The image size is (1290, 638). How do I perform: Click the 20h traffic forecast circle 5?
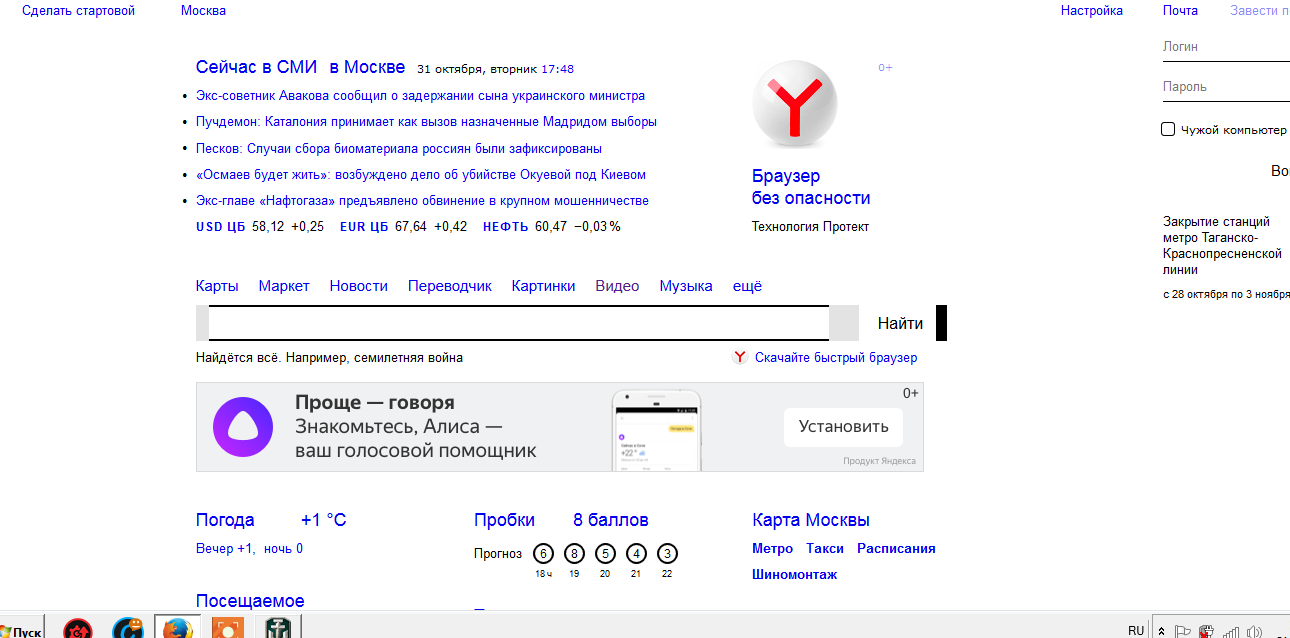click(x=605, y=553)
